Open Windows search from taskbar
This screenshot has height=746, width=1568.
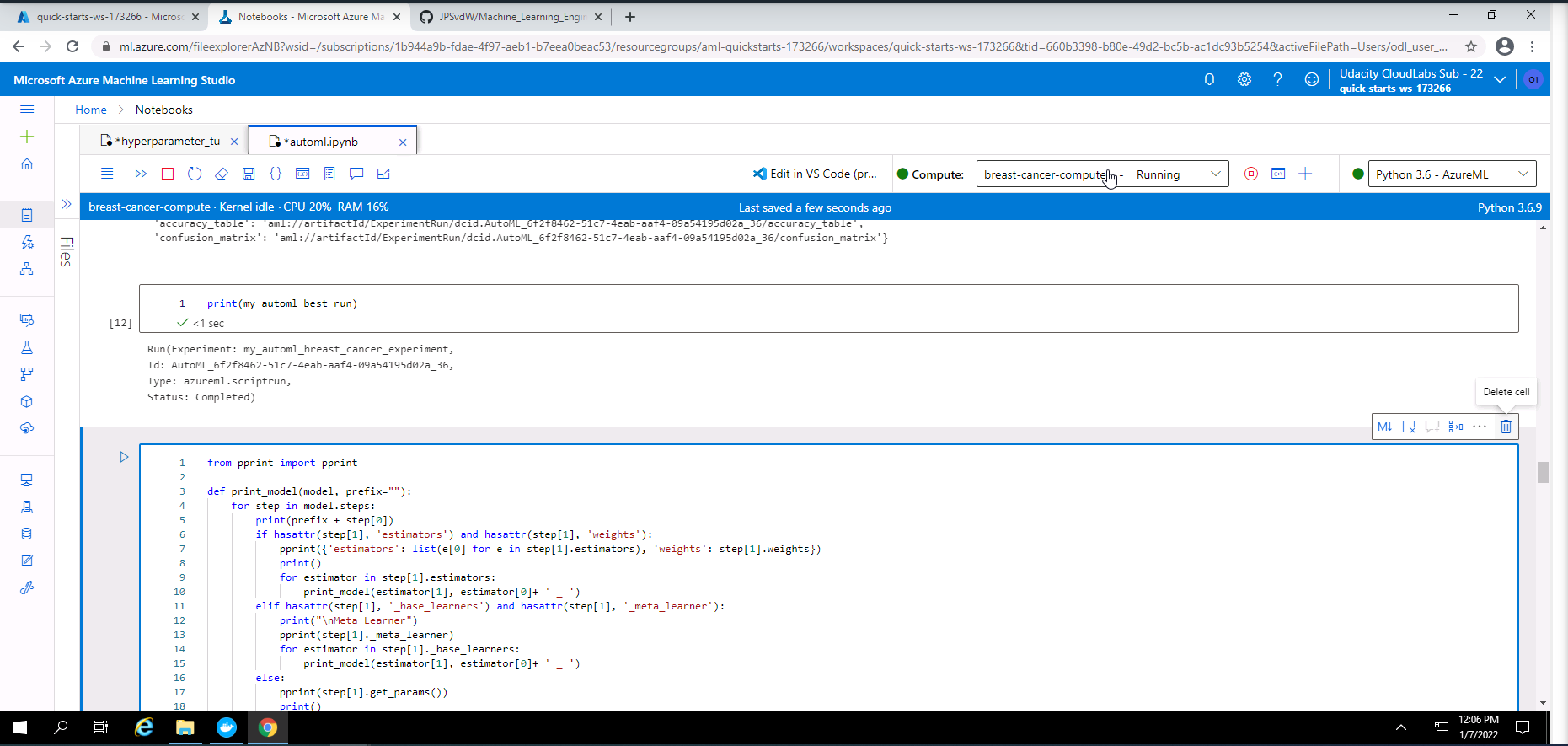61,727
